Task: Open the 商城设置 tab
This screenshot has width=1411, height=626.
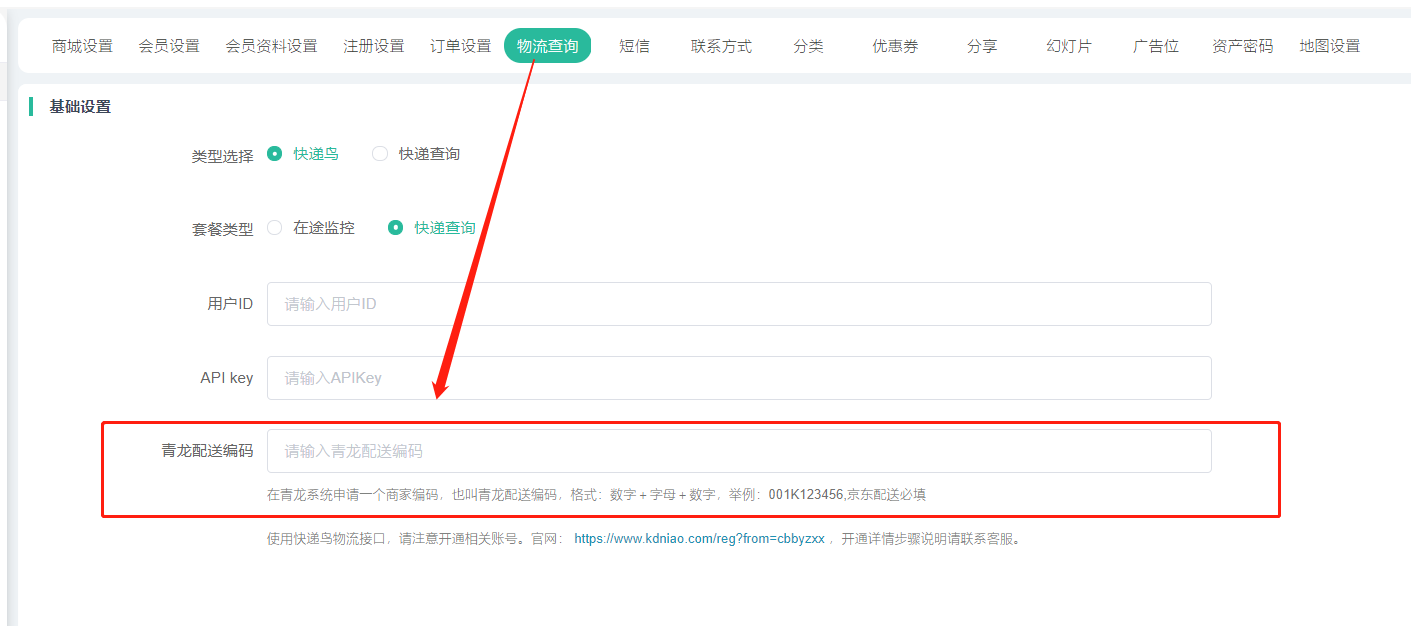Action: point(82,46)
